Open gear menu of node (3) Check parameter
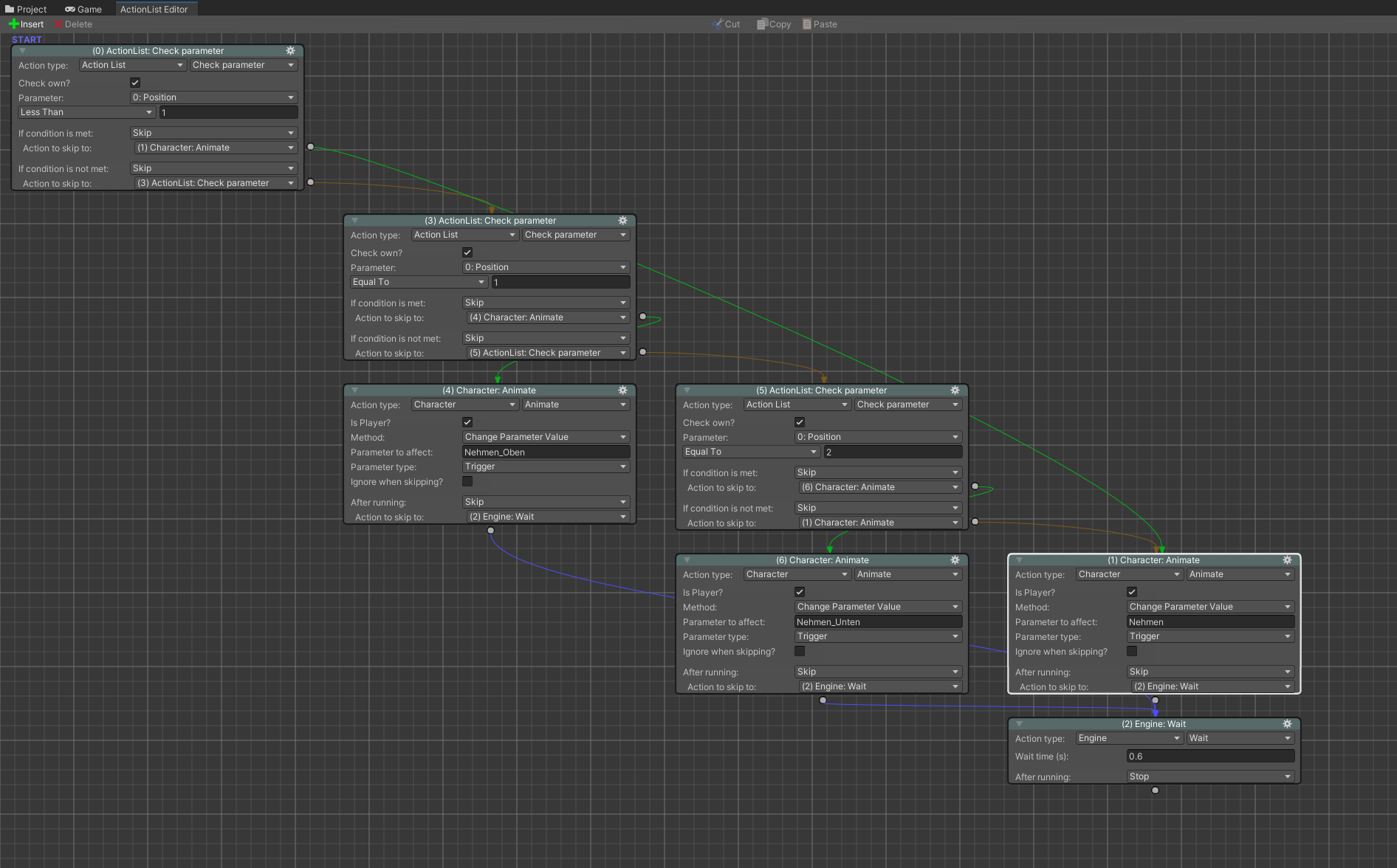Image resolution: width=1397 pixels, height=868 pixels. [622, 221]
